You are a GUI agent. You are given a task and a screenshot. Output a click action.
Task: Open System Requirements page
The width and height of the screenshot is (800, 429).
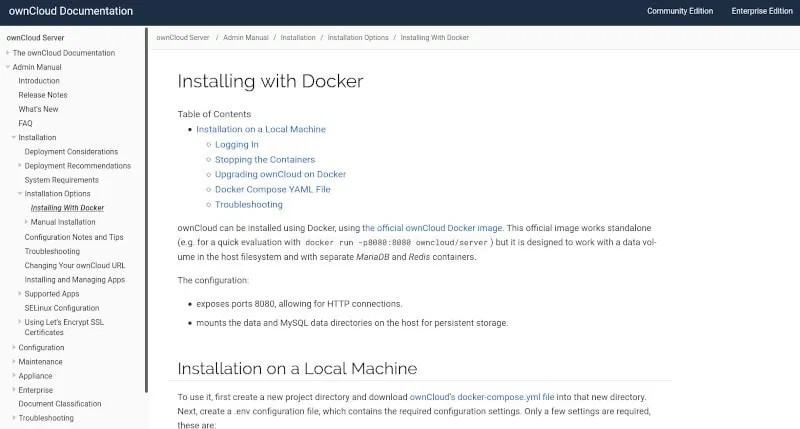(62, 180)
